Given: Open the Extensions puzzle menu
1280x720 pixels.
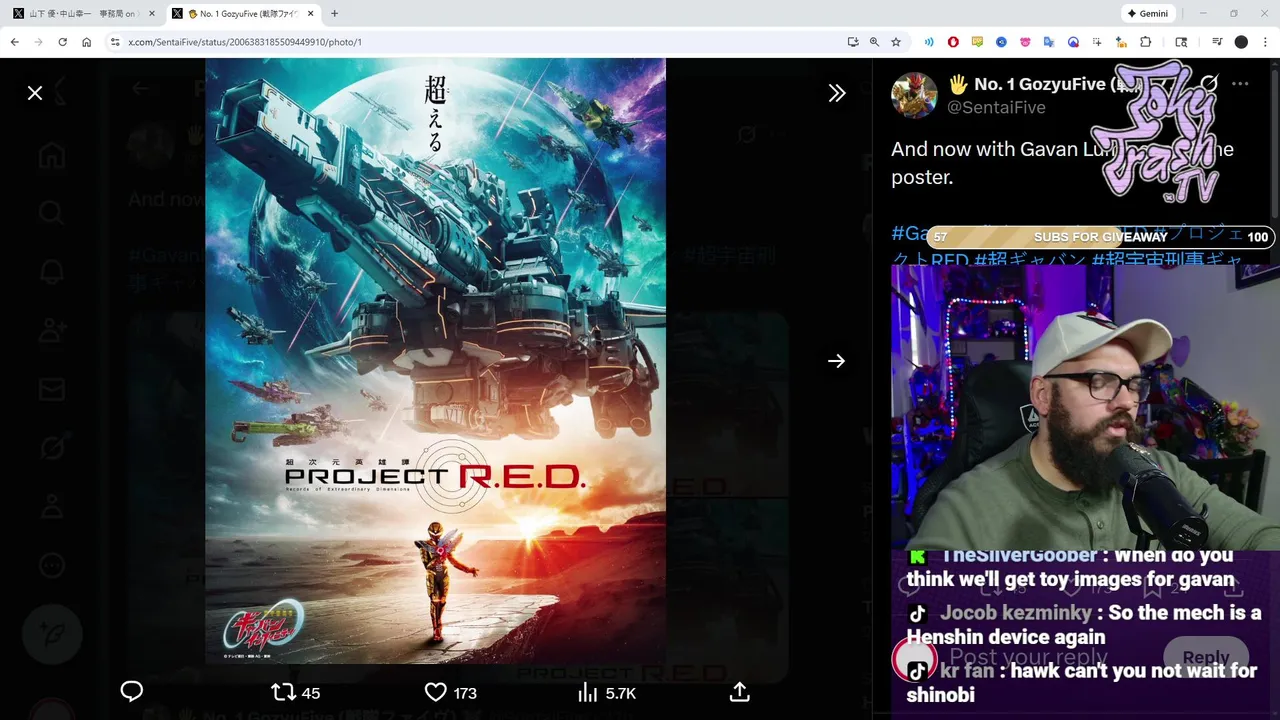Looking at the screenshot, I should tap(1146, 42).
